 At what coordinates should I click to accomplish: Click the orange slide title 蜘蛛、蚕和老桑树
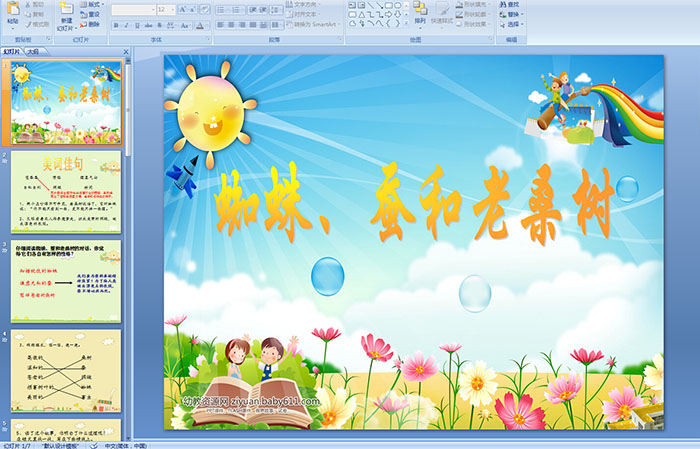414,202
